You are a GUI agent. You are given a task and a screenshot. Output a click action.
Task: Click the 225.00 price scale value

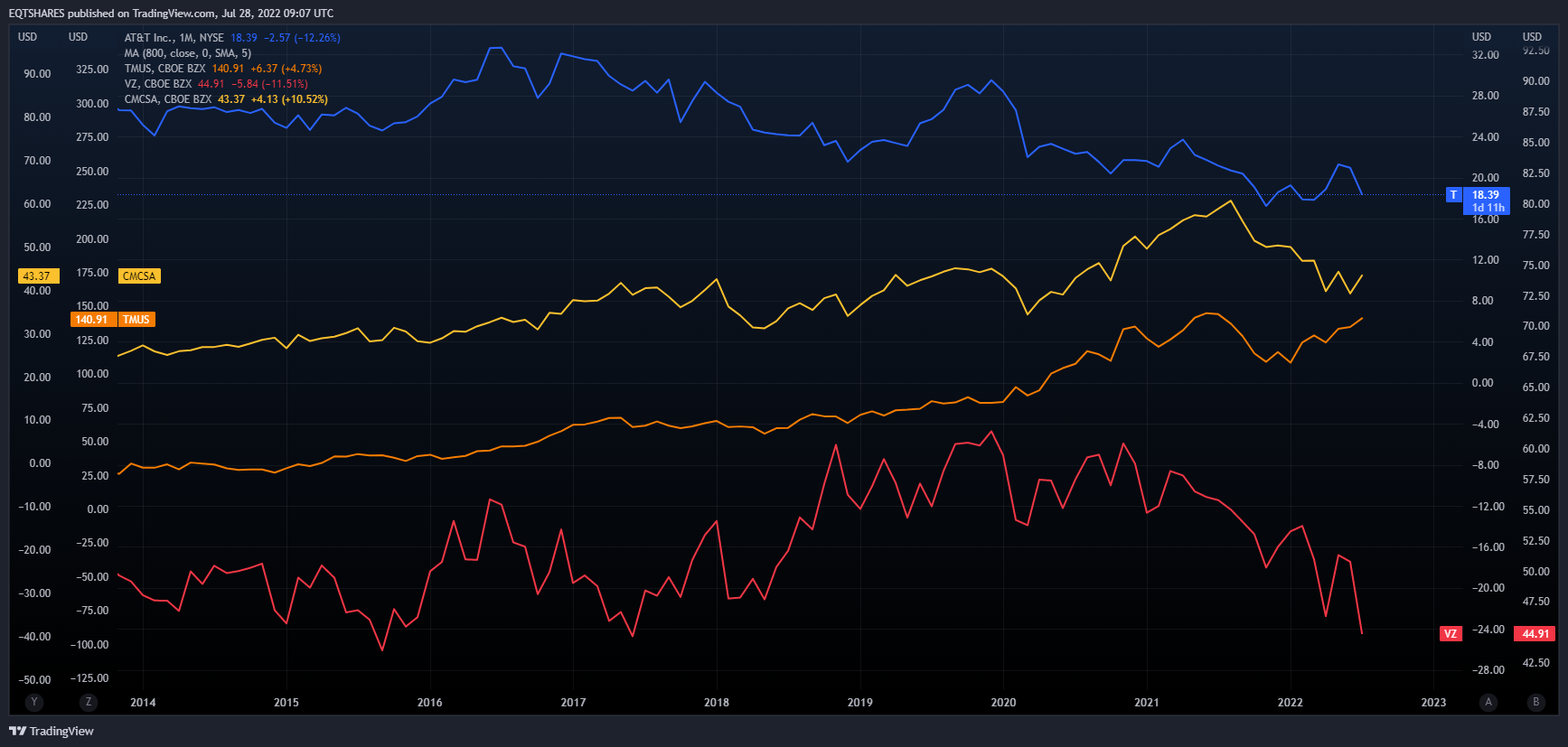click(92, 205)
